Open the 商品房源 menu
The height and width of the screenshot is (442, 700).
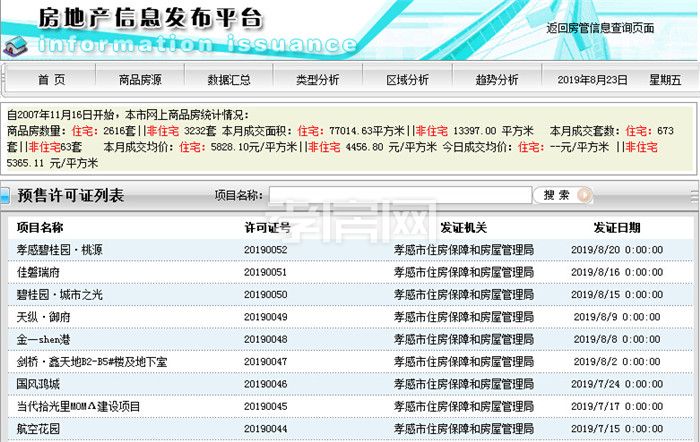point(140,80)
